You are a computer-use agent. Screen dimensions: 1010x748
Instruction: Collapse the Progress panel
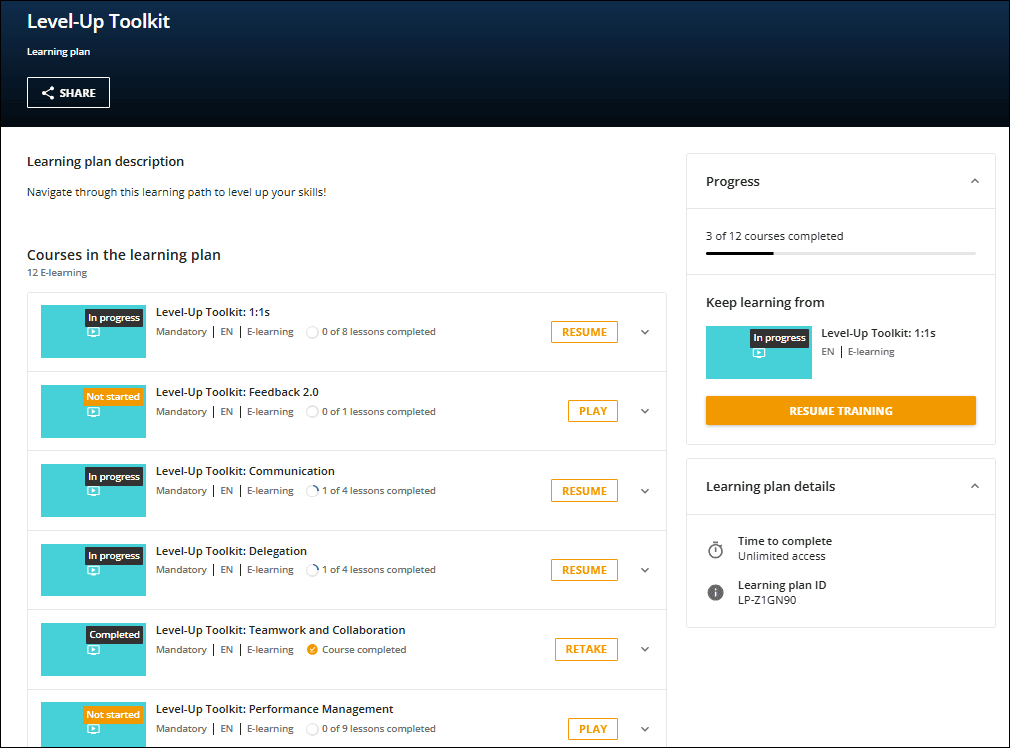pos(974,181)
